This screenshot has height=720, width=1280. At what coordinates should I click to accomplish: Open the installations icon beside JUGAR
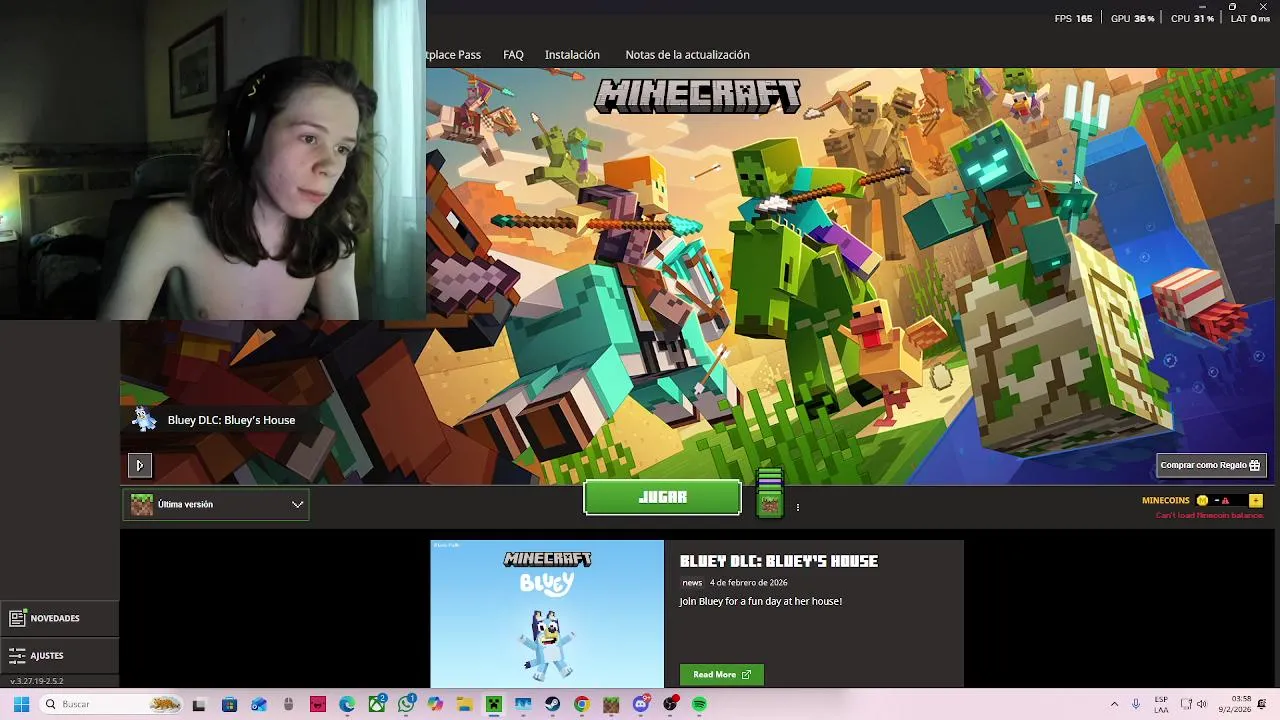coord(769,493)
